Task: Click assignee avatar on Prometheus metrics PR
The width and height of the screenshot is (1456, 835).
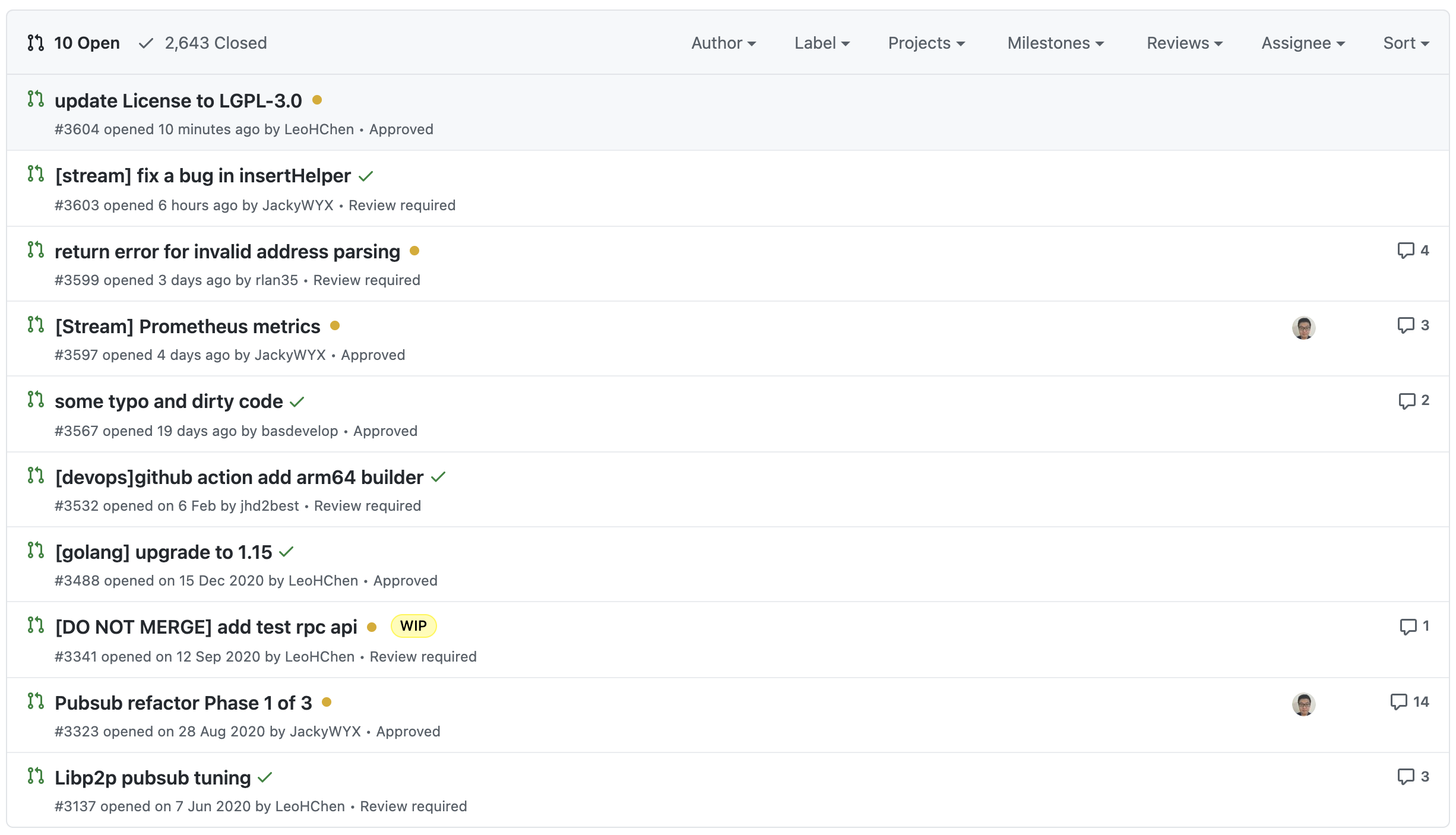Action: tap(1303, 328)
